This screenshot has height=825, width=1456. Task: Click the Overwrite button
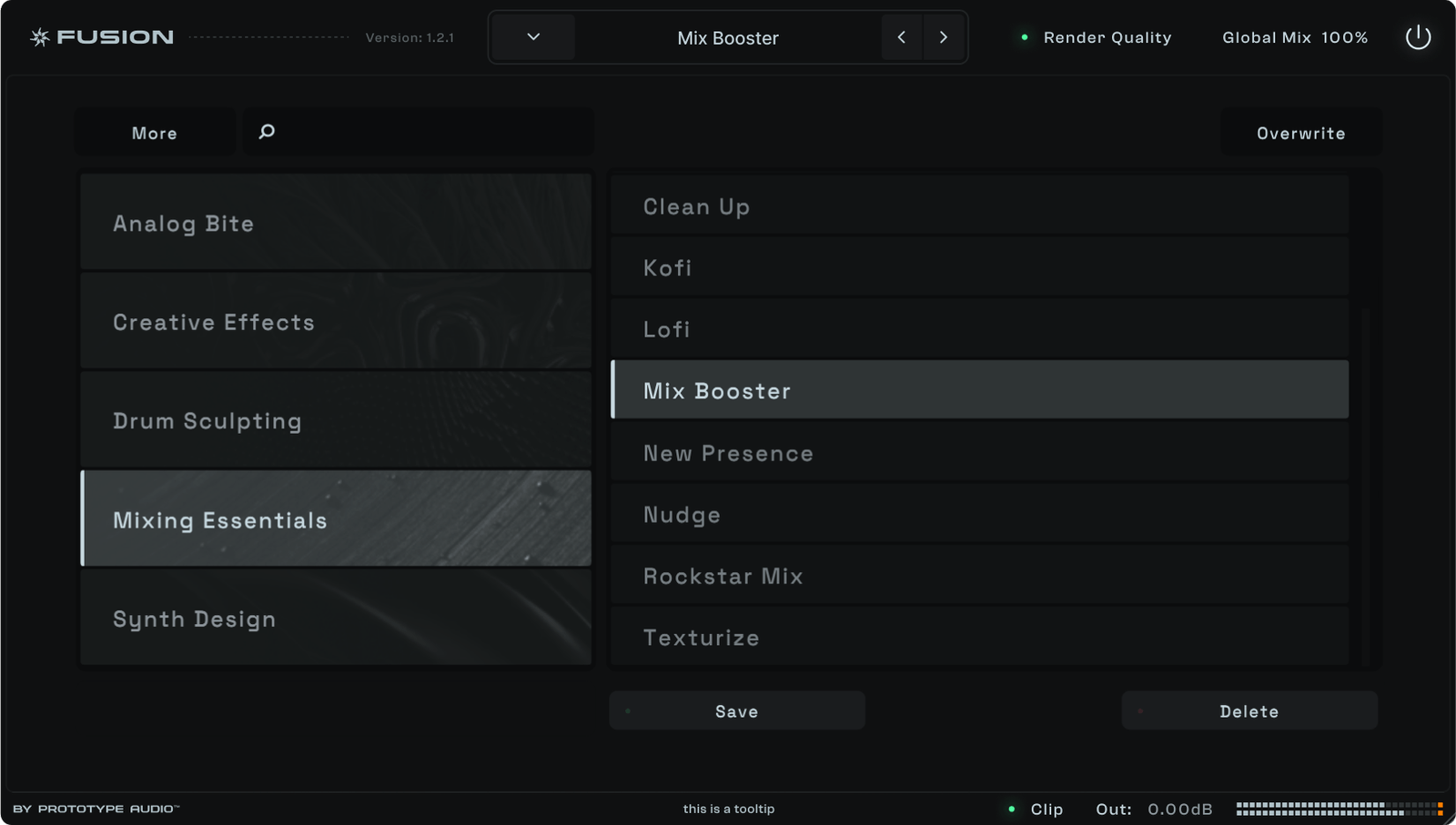click(1300, 132)
